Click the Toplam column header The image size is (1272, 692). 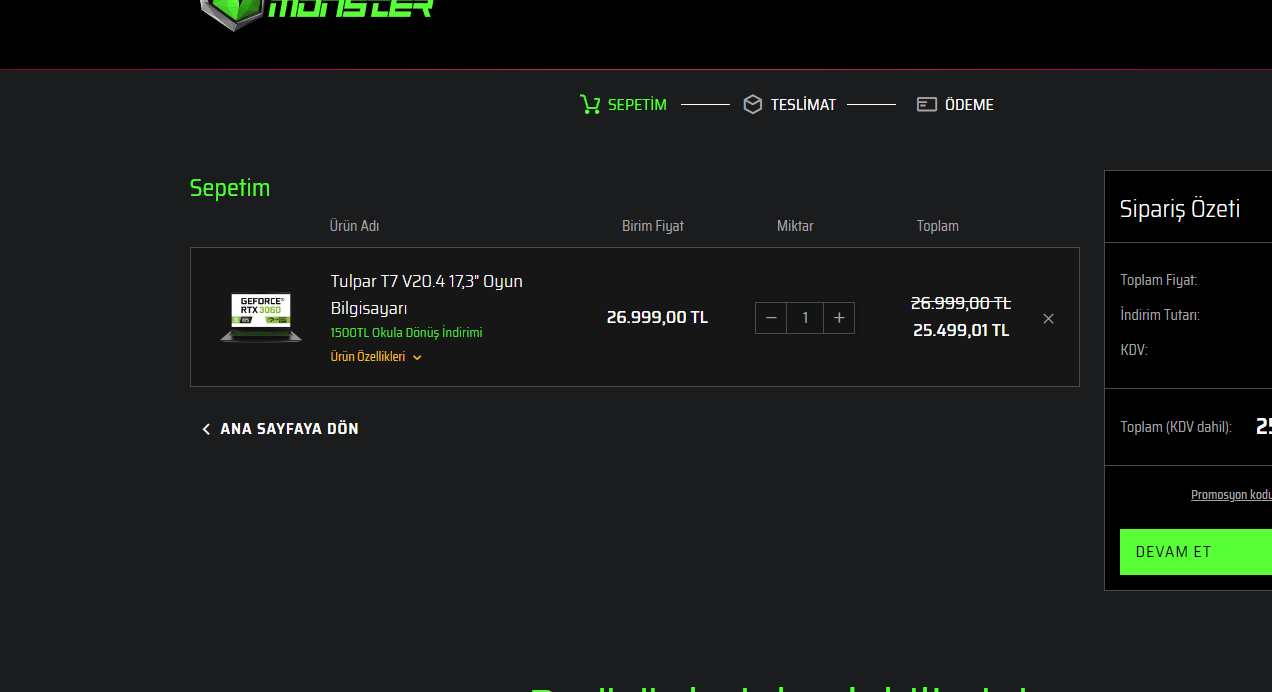pos(938,226)
